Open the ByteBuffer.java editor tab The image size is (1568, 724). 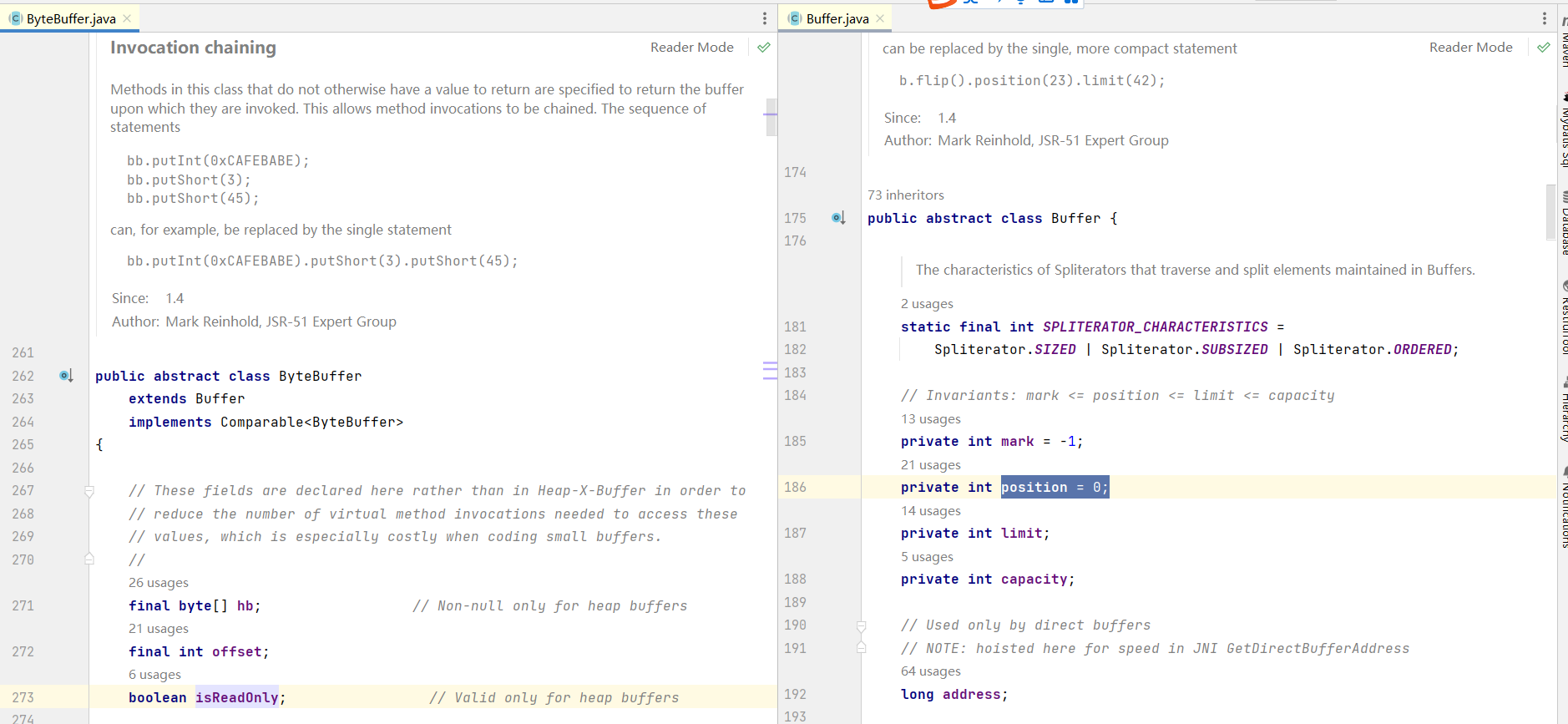tap(71, 18)
